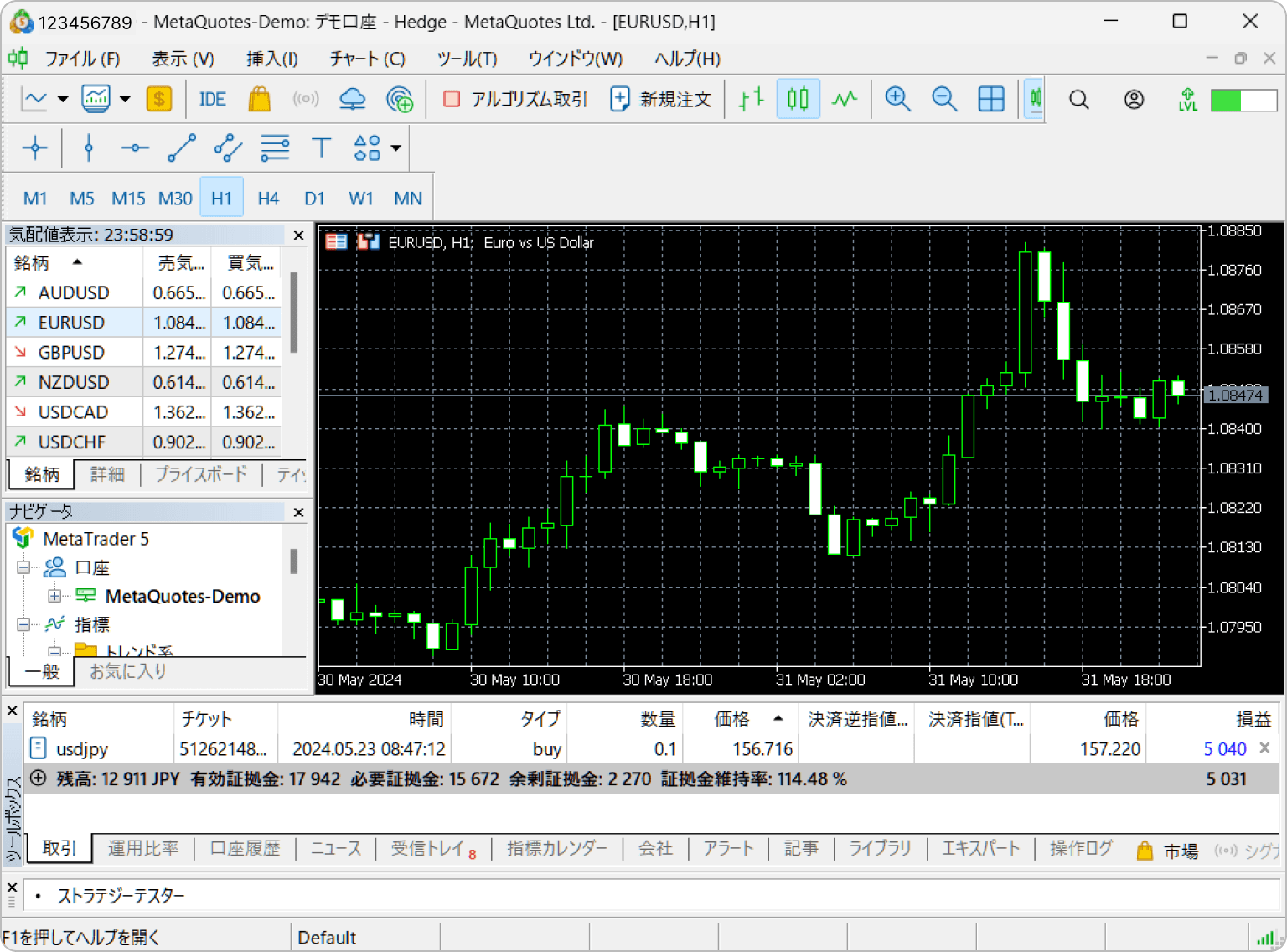Open the ツール(T) menu
Screen dimensions: 1287x952
click(467, 59)
